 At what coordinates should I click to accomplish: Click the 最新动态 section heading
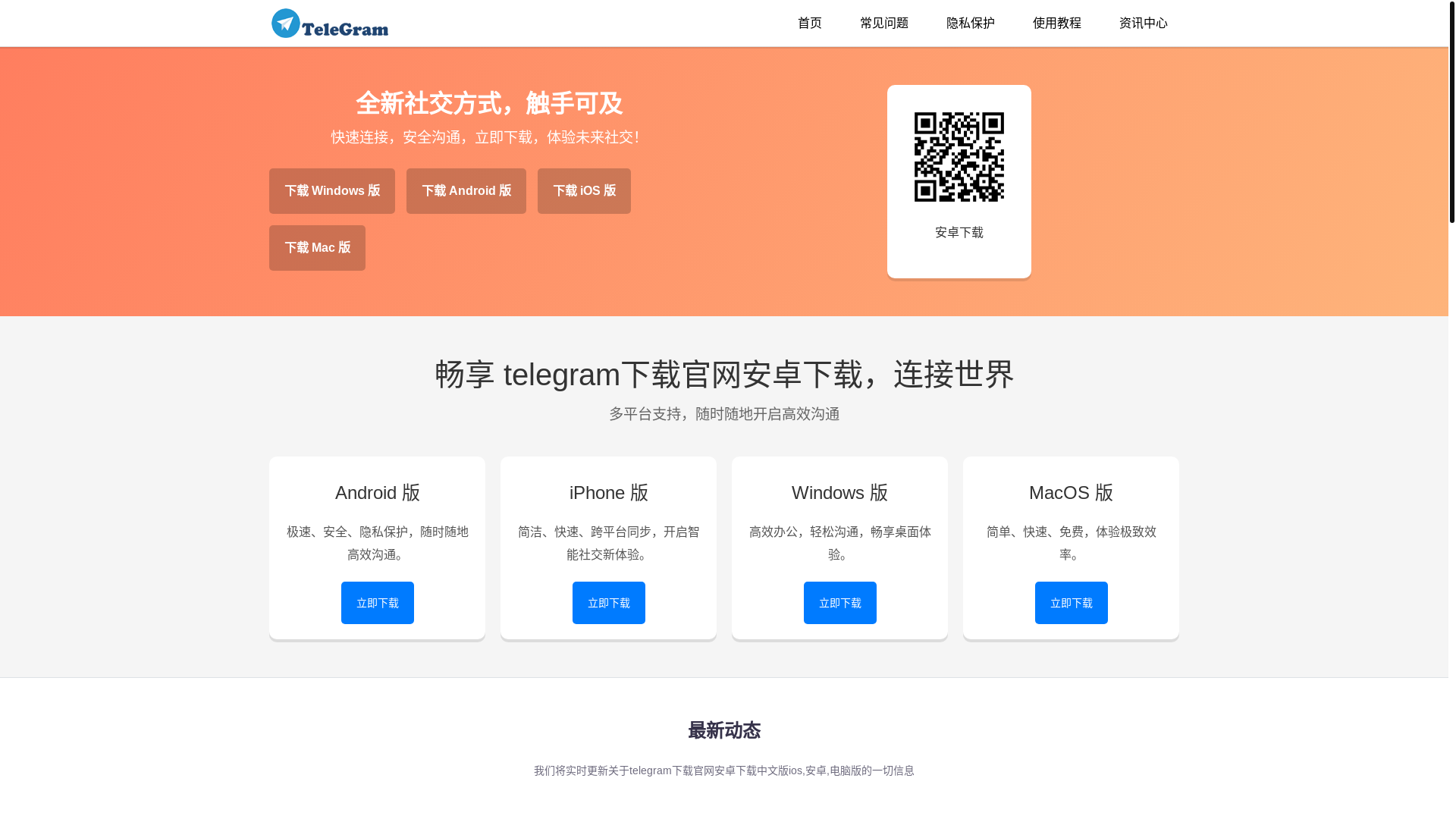724,730
